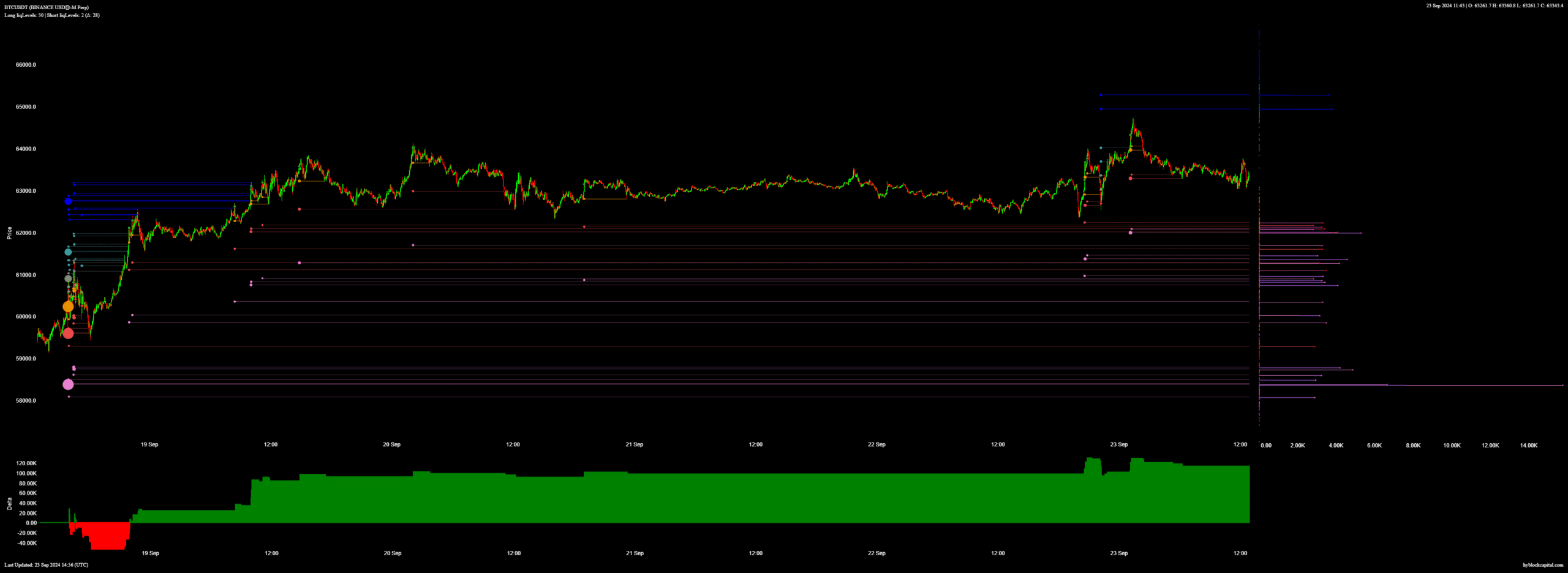Click the upper blue short liquidation level near 65300

tap(1175, 95)
